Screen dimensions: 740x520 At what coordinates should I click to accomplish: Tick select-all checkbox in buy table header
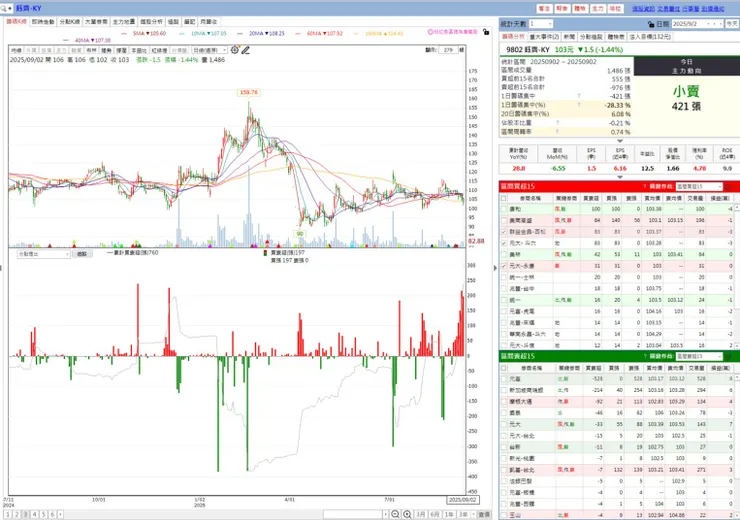tap(504, 198)
